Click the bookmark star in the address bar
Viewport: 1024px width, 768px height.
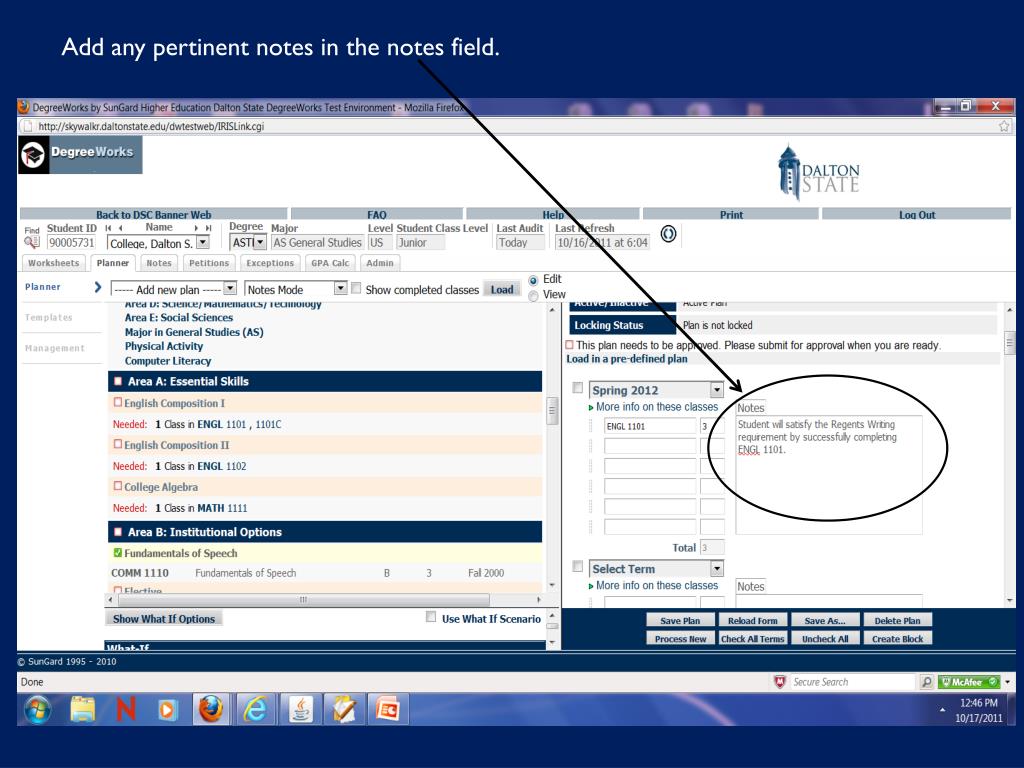coord(1004,126)
